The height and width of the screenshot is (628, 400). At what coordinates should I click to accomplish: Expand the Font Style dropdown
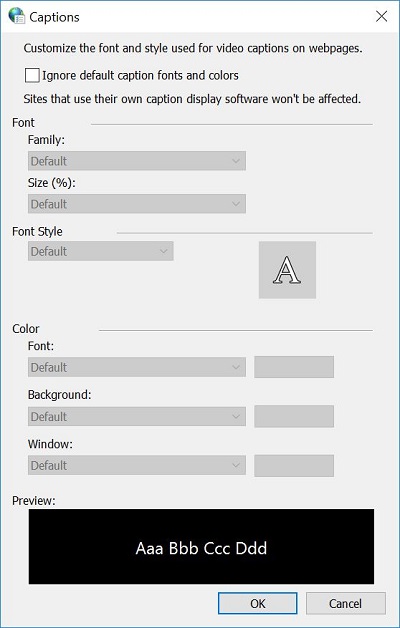pos(101,251)
